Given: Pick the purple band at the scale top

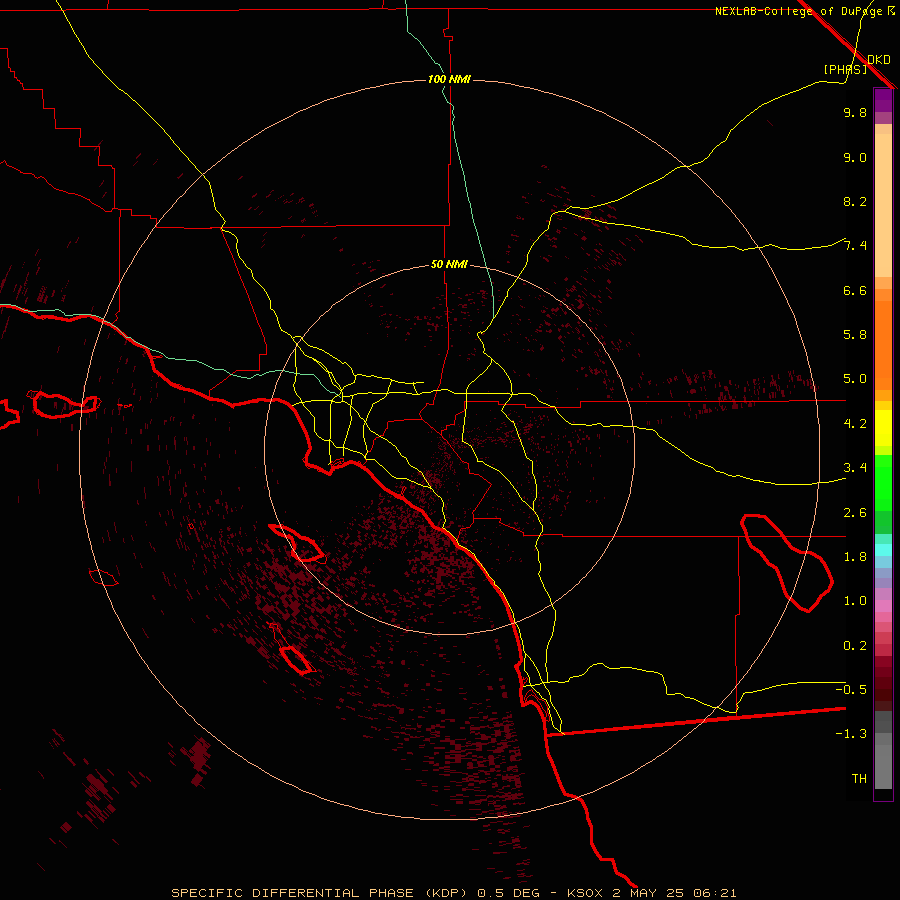Looking at the screenshot, I should (883, 100).
